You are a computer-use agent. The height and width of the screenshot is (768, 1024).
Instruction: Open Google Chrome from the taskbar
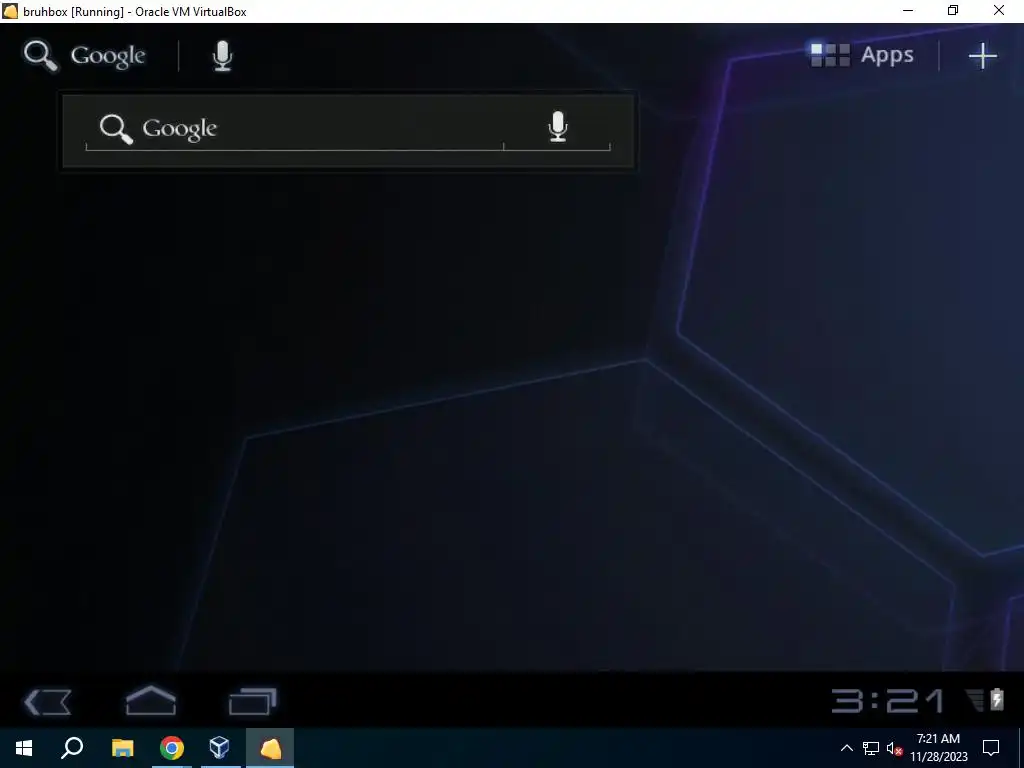coord(172,748)
